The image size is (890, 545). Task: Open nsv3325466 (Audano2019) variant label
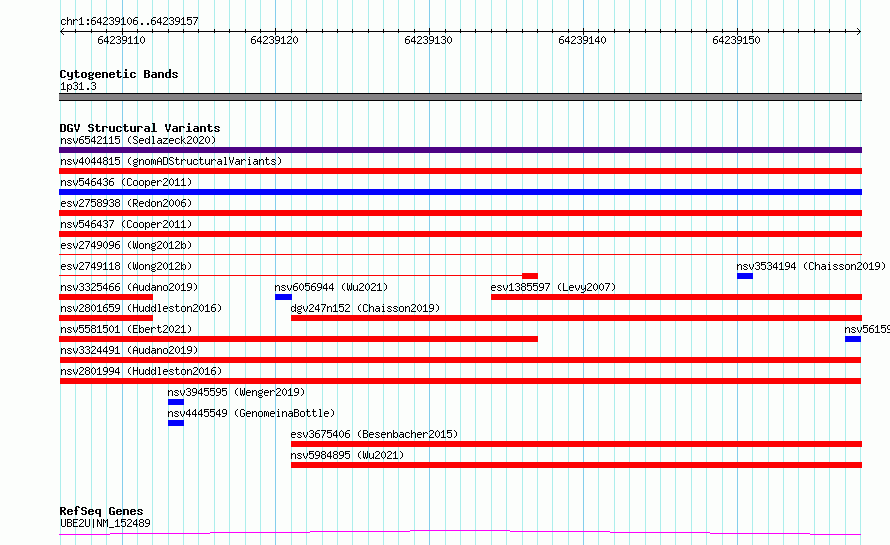tap(129, 287)
